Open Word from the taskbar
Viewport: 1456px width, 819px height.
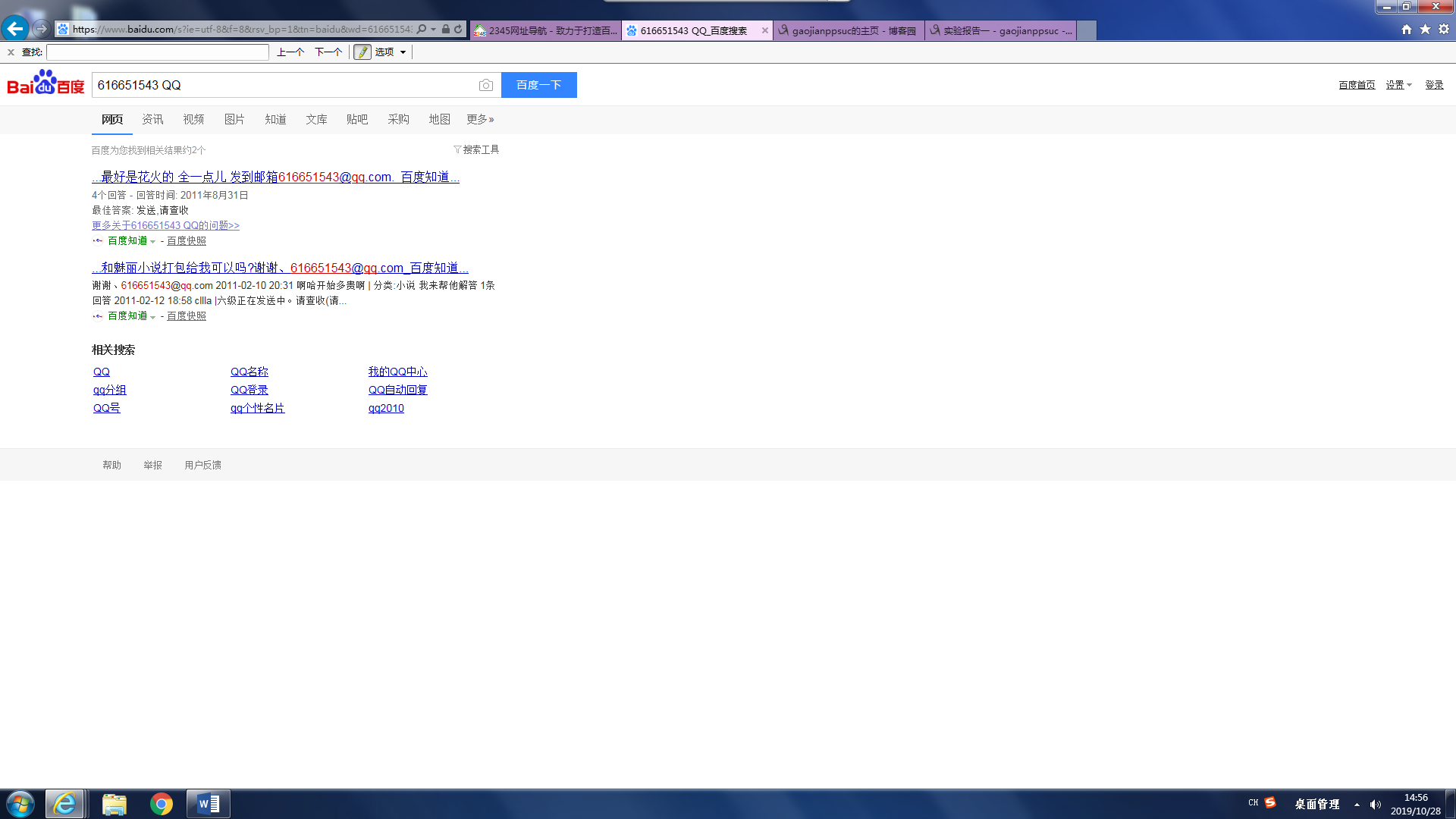point(208,804)
